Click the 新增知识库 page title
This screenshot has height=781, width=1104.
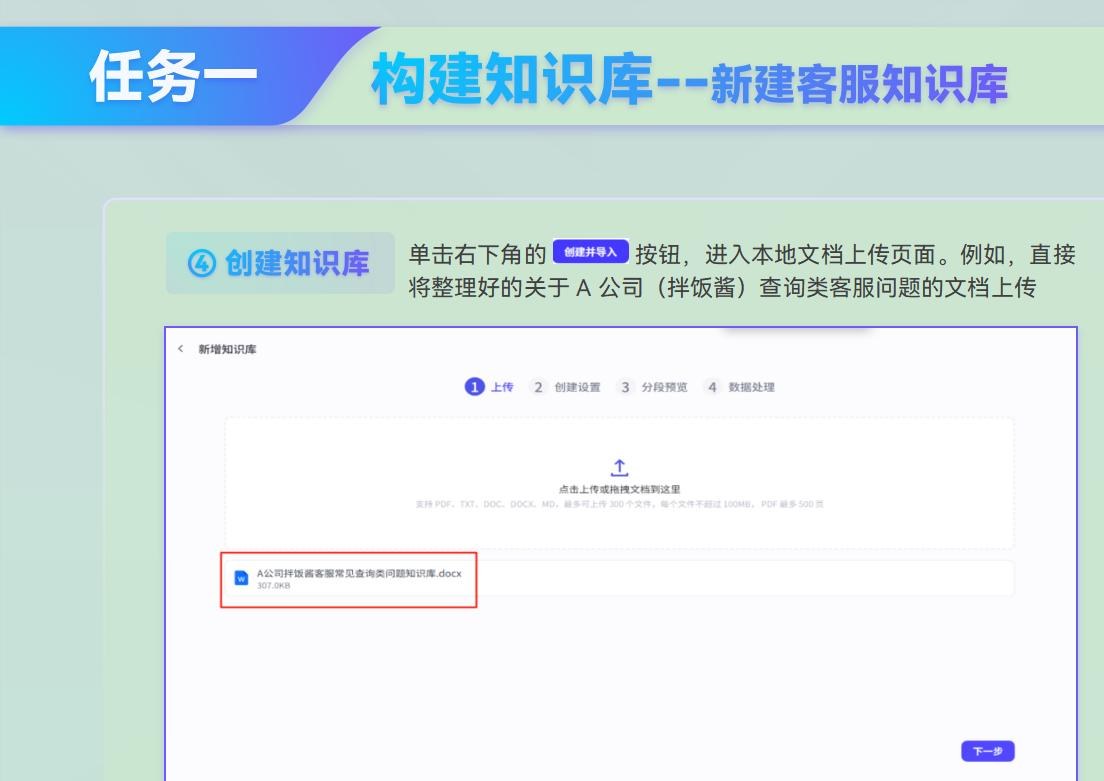pyautogui.click(x=227, y=349)
